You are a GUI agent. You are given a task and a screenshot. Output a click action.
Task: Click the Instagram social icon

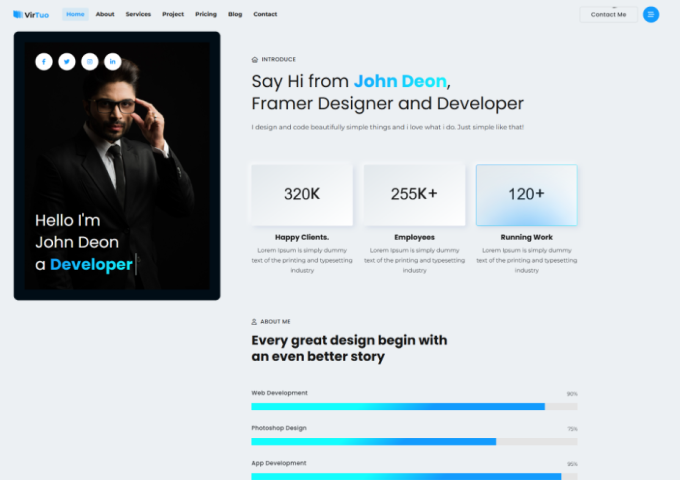tap(90, 62)
